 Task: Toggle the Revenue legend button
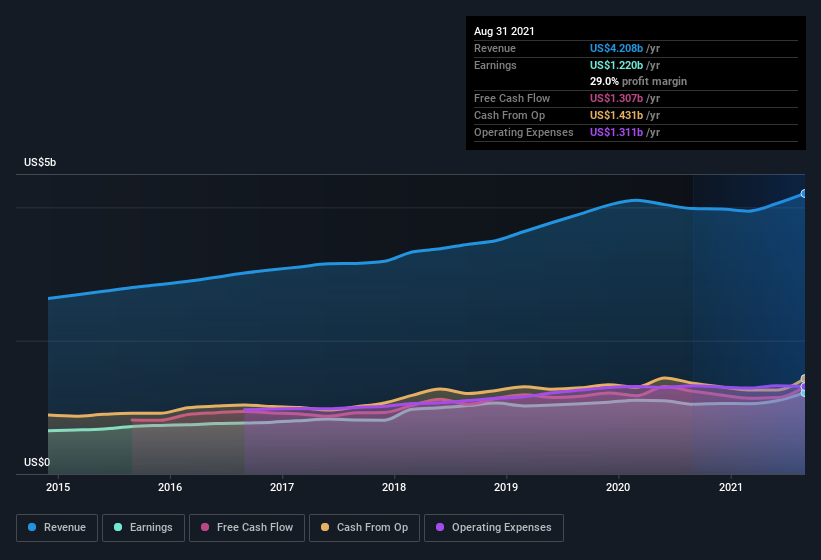[57, 528]
